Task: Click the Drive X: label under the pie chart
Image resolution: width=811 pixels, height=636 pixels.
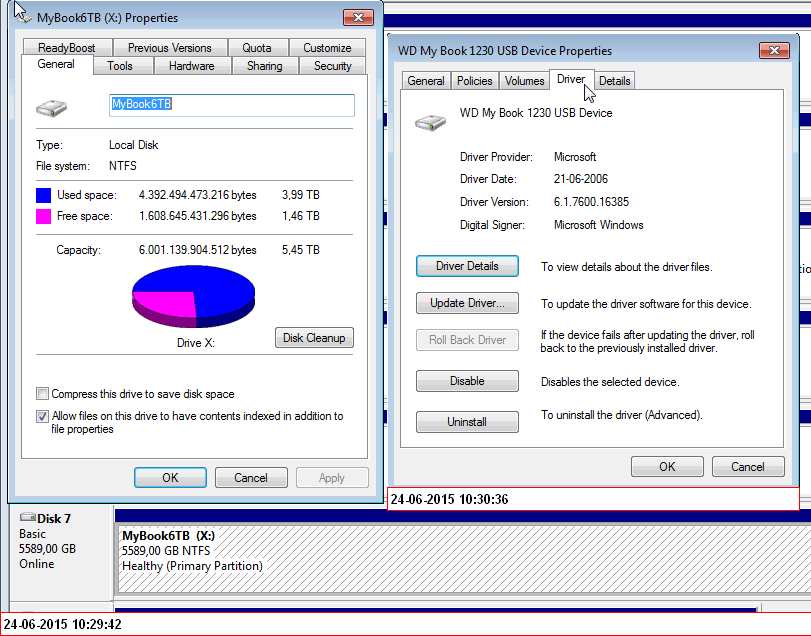Action: pos(196,343)
